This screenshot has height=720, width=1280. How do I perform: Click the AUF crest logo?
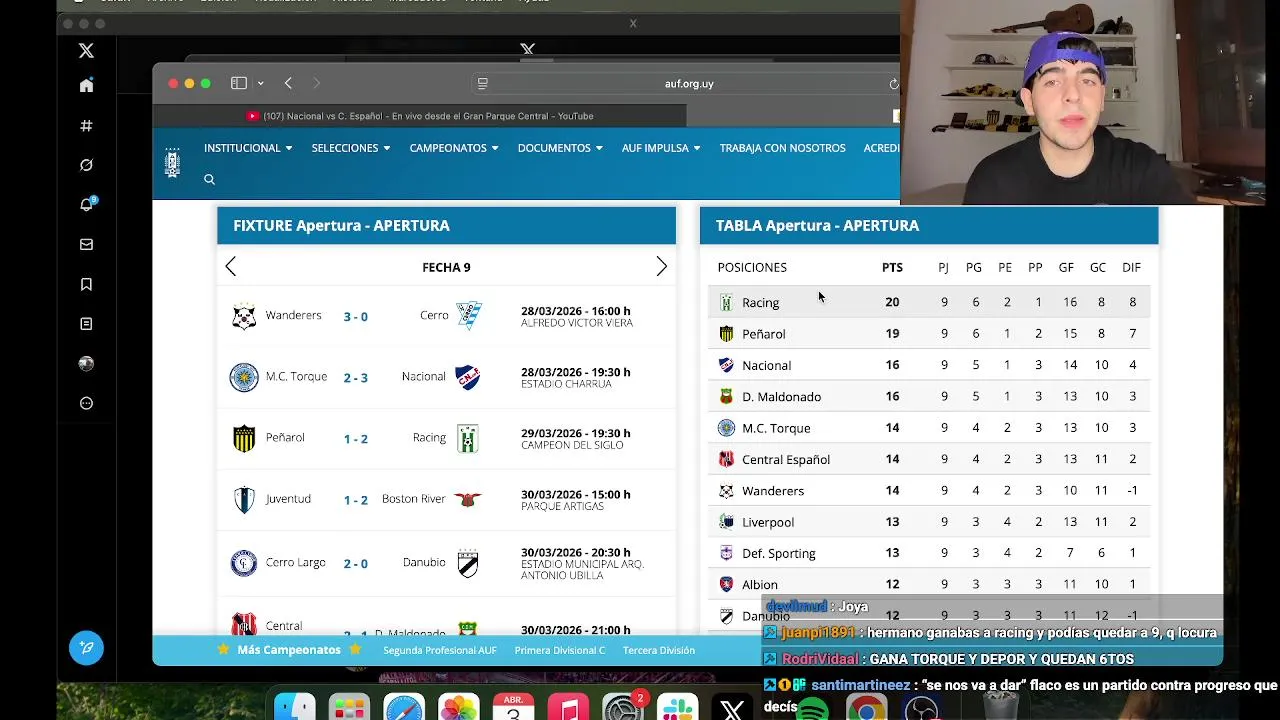pos(172,163)
